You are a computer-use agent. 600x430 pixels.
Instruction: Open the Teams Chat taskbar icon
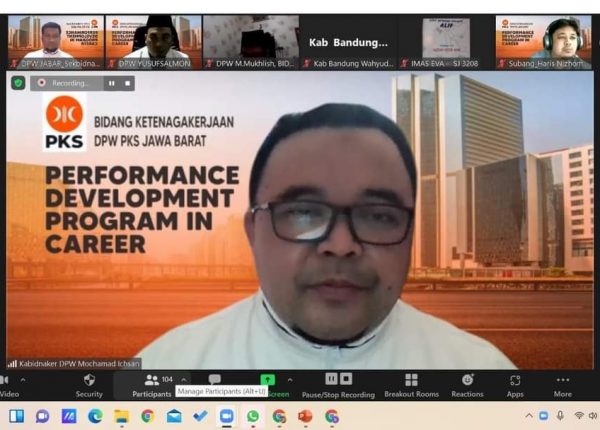[x=42, y=416]
